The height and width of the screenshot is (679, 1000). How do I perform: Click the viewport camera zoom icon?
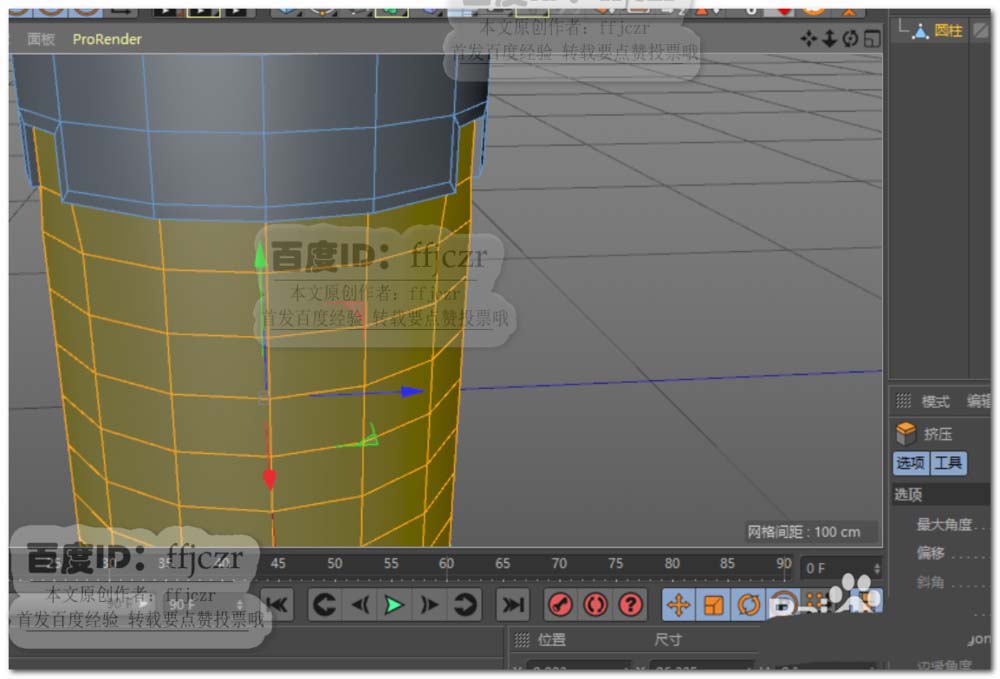click(x=829, y=39)
